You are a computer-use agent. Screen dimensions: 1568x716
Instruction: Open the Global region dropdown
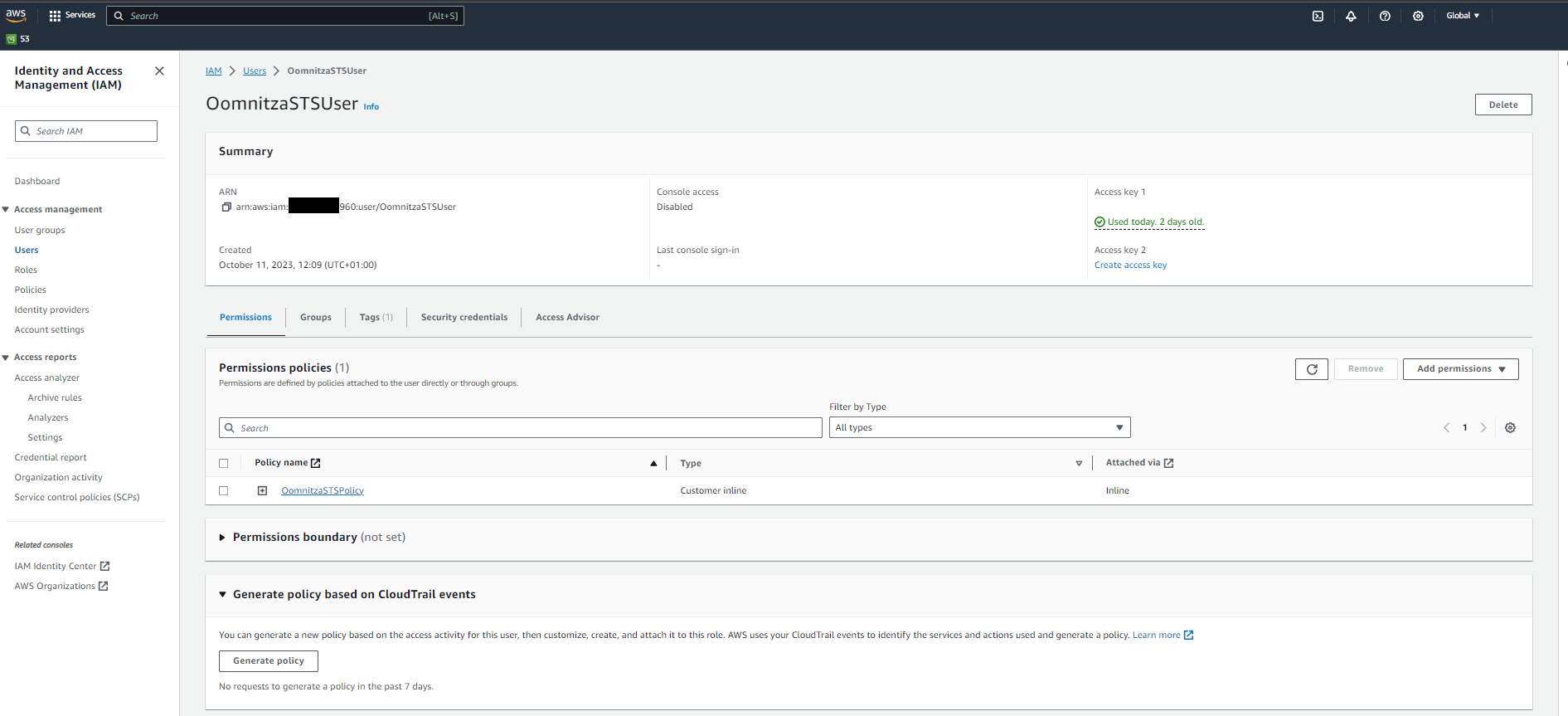pyautogui.click(x=1463, y=16)
